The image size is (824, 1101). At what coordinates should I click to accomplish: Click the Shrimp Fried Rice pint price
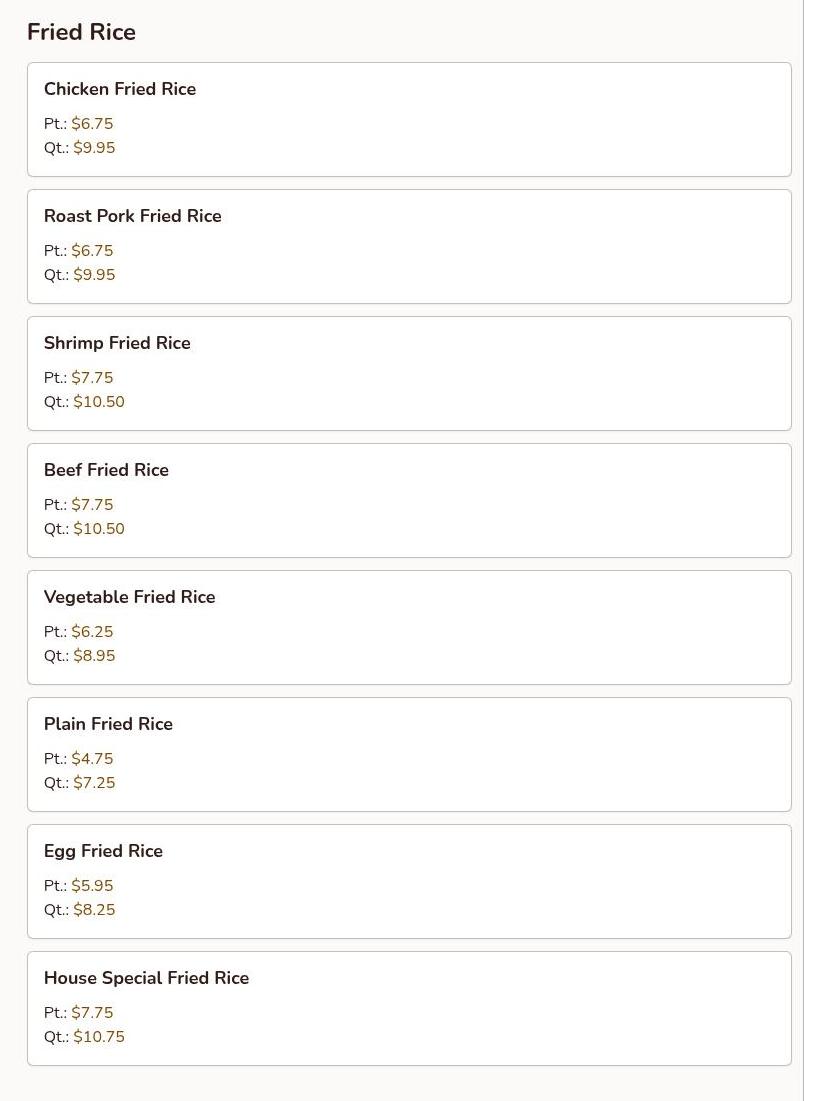92,378
